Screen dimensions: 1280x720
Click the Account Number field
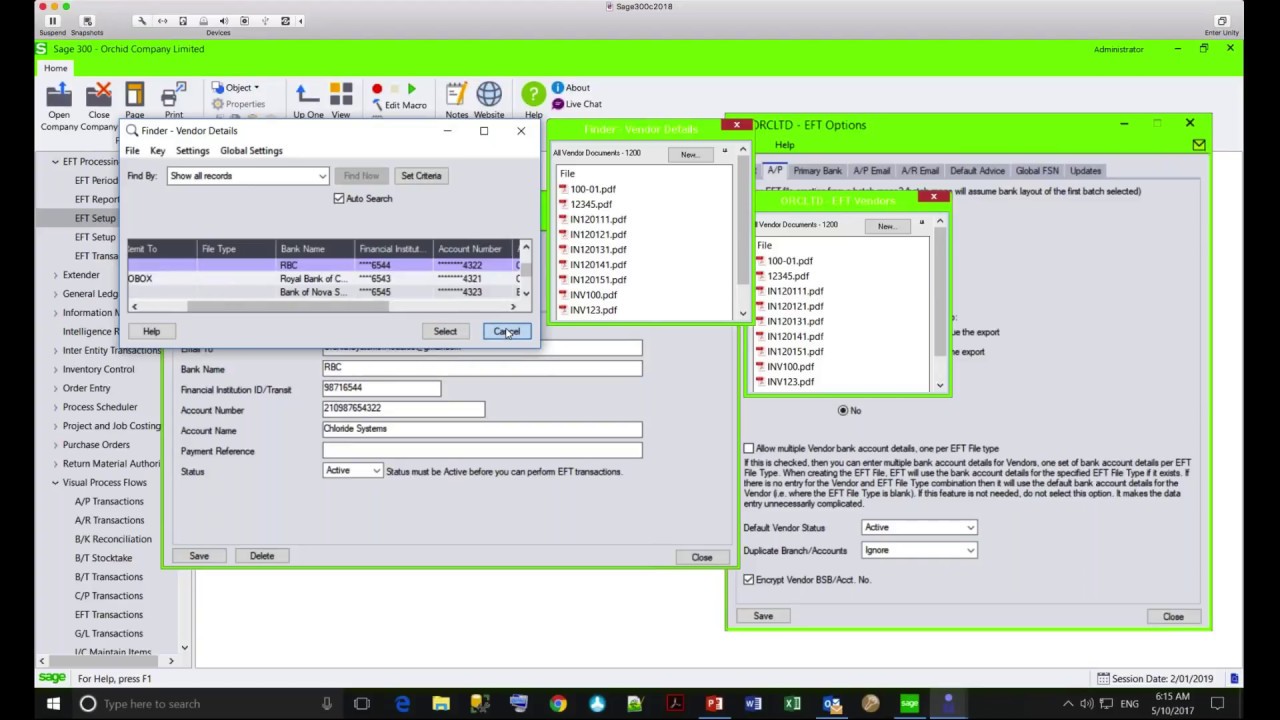[403, 409]
